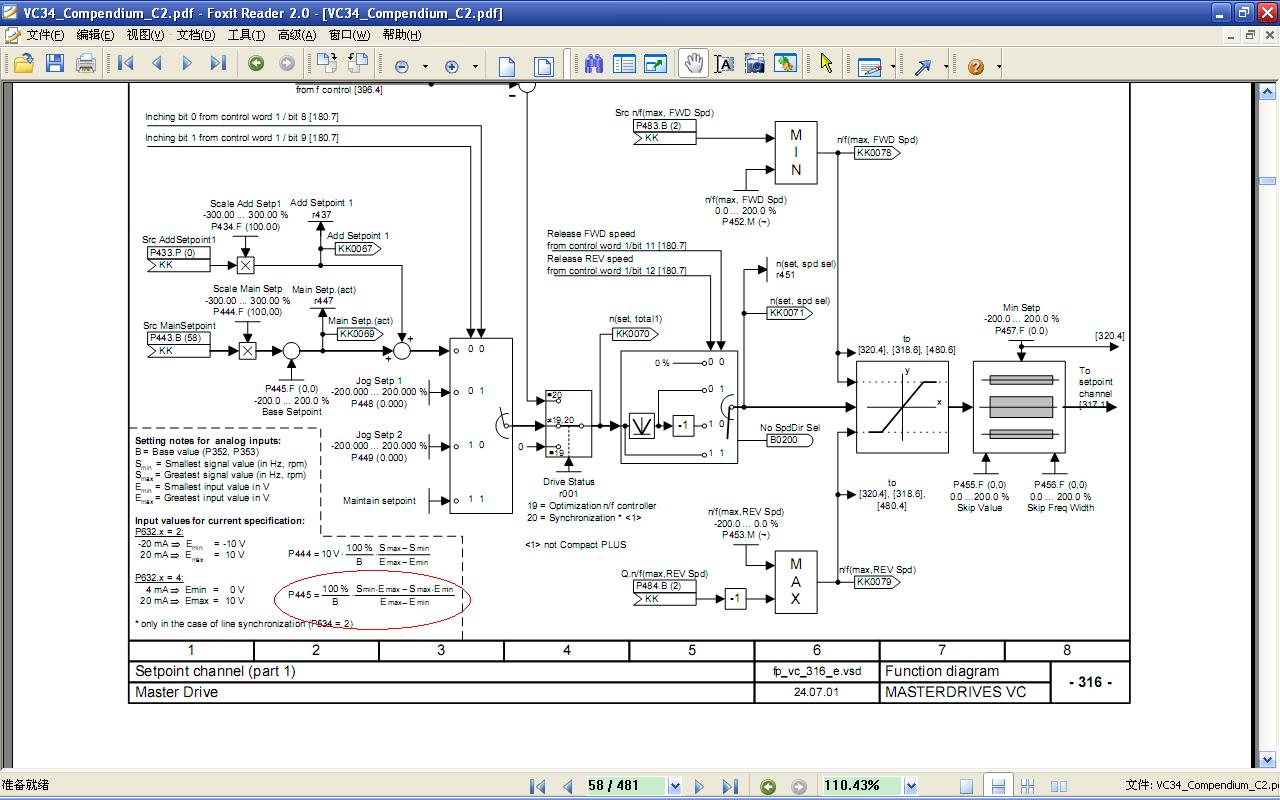Open the 编辑(E) menu
The height and width of the screenshot is (800, 1280).
click(x=96, y=35)
